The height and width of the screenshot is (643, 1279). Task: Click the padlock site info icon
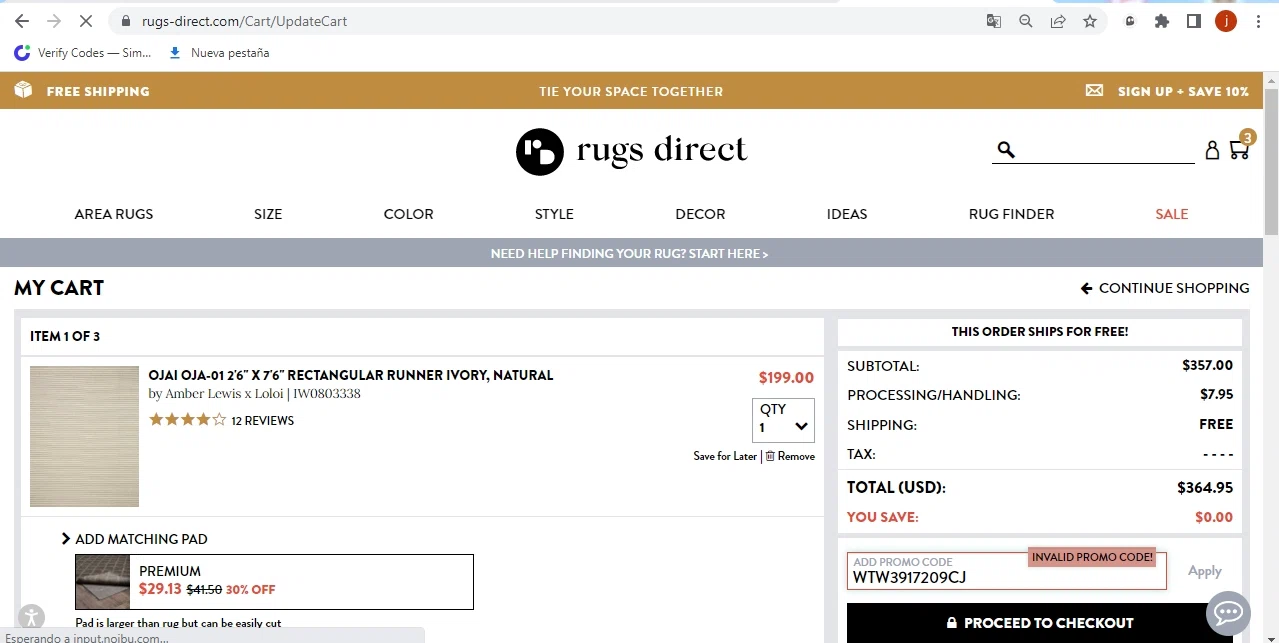pos(125,21)
